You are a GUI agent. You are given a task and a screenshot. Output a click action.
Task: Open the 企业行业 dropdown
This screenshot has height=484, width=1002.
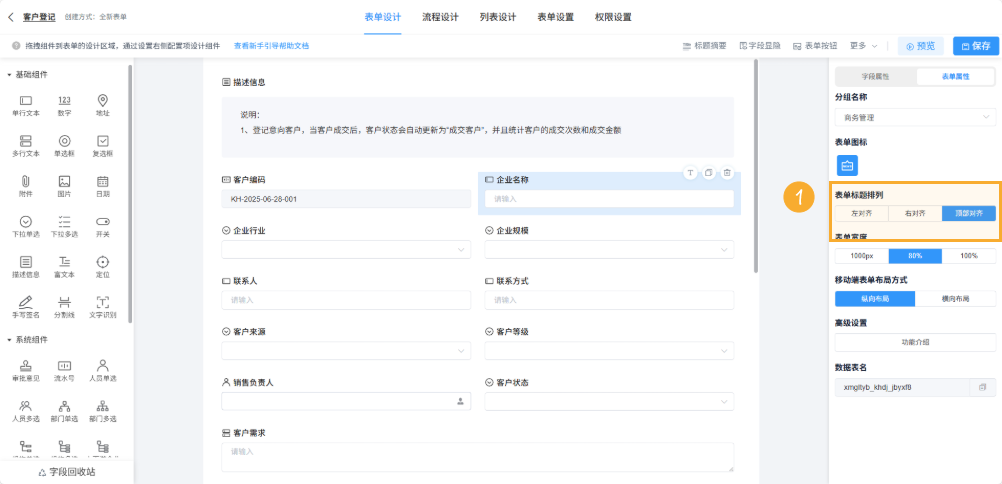(346, 249)
